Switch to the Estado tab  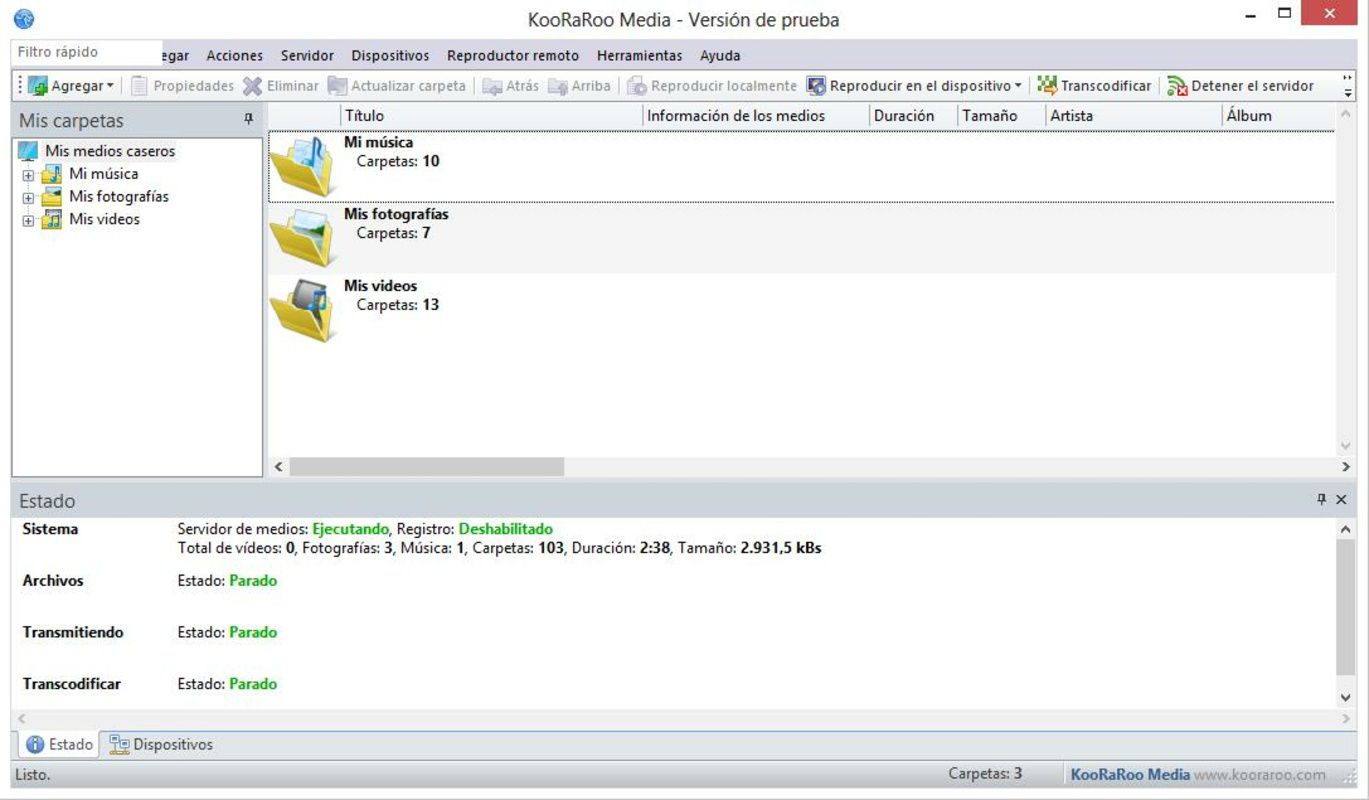(59, 745)
